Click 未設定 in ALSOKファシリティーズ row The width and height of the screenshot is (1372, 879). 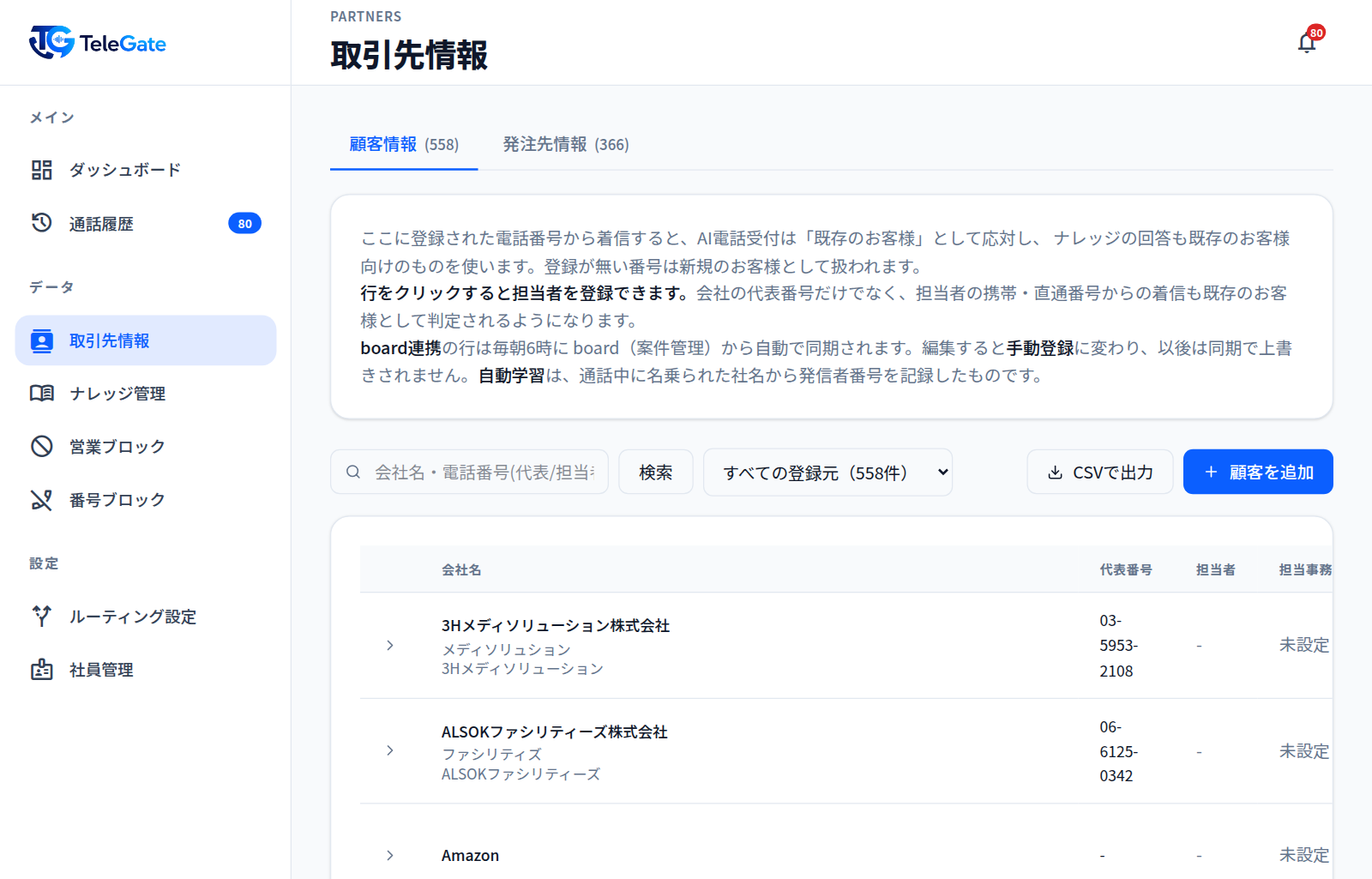click(x=1304, y=751)
